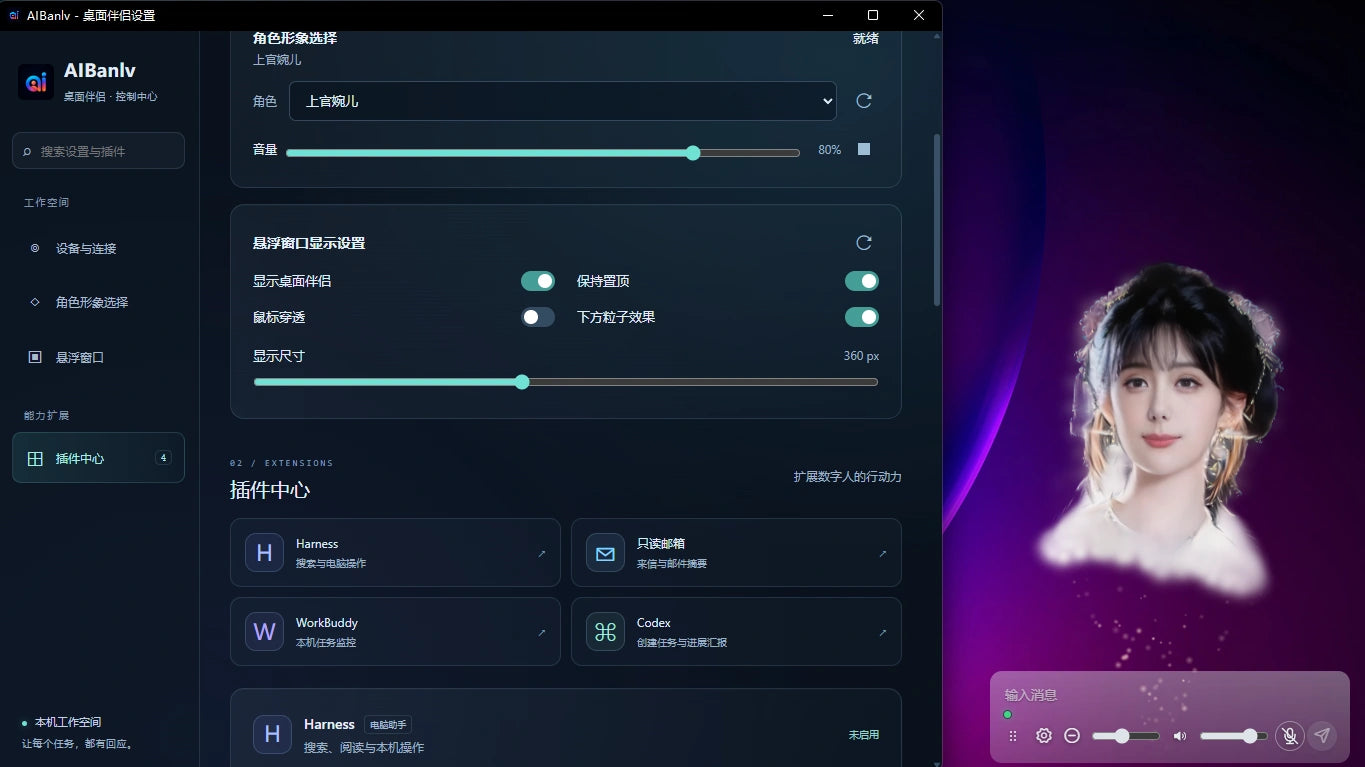Click the 扩展数字人的行动力 text
1365x767 pixels.
(848, 477)
